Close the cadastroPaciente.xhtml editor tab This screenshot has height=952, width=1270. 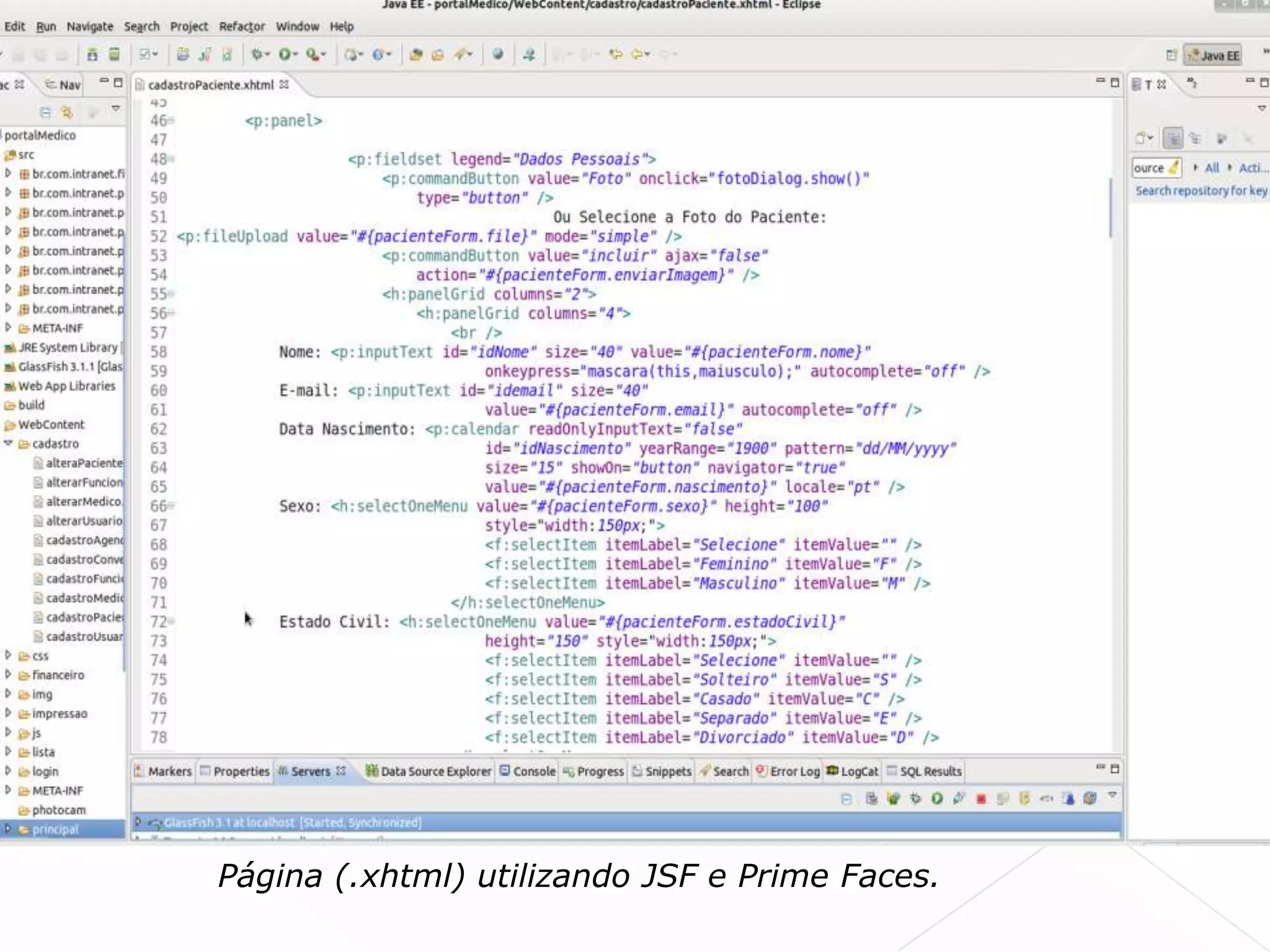[284, 84]
